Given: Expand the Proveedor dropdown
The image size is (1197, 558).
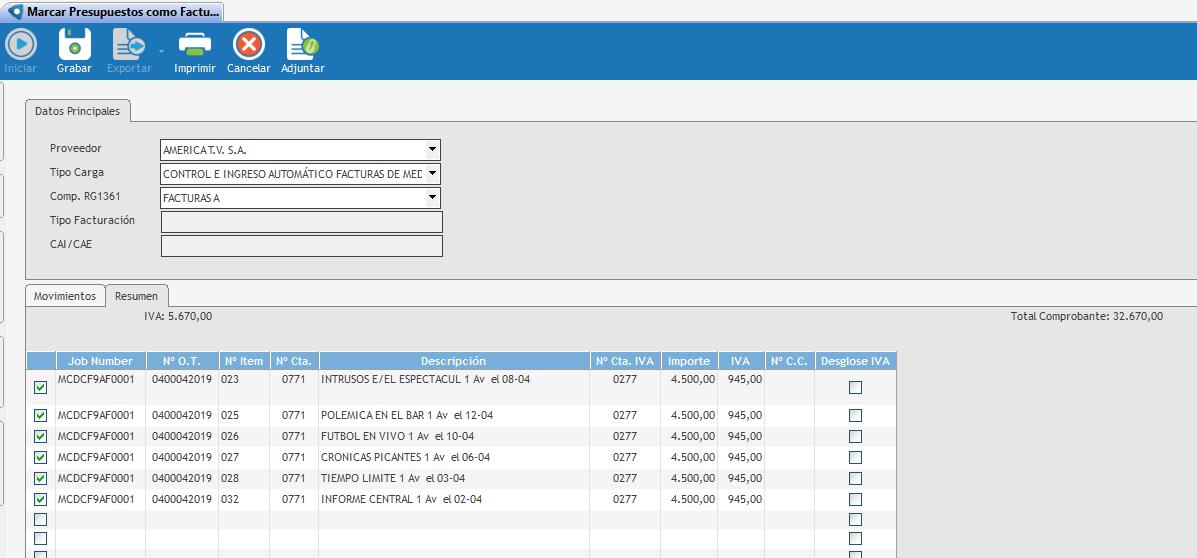Looking at the screenshot, I should (432, 150).
